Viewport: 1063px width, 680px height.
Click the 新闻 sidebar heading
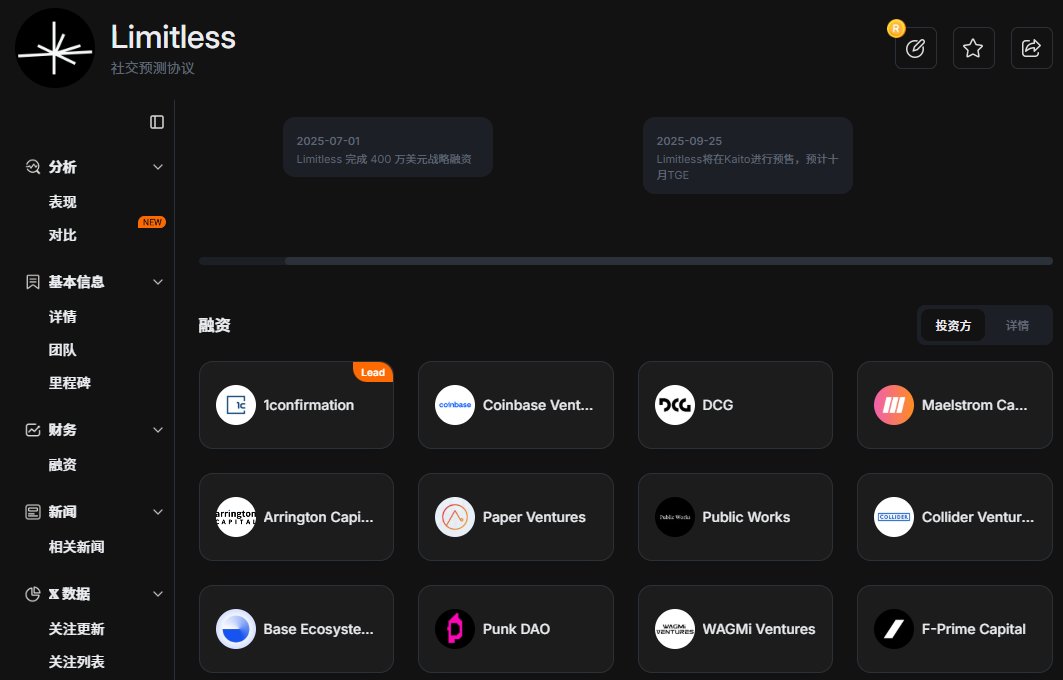pyautogui.click(x=62, y=512)
